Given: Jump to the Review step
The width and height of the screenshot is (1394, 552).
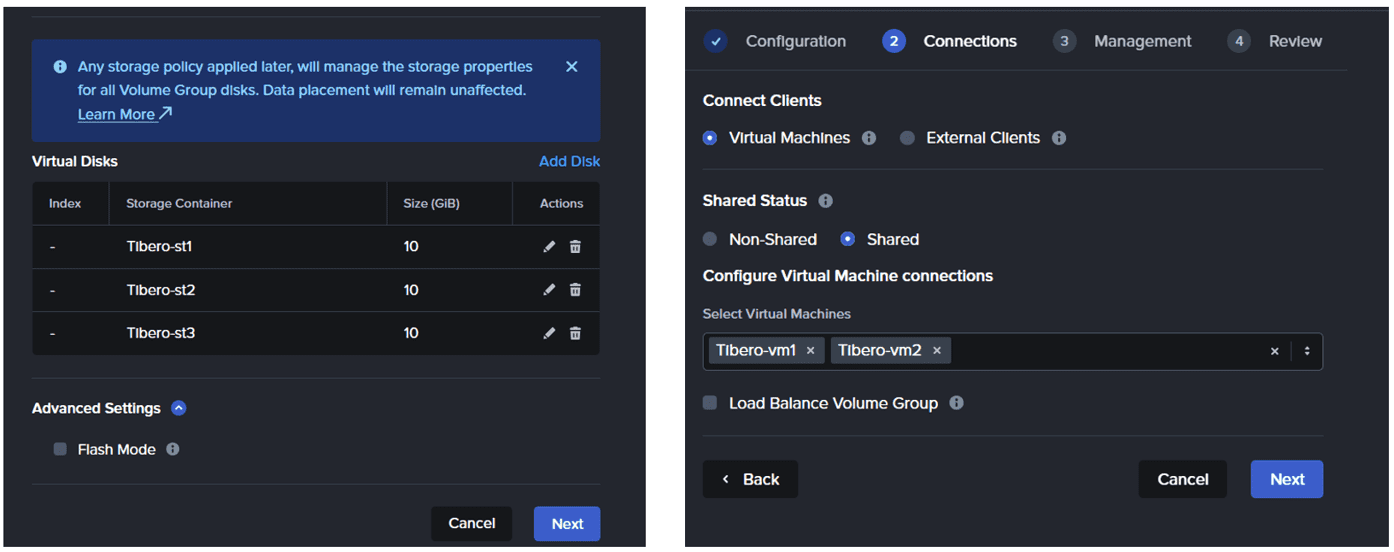Looking at the screenshot, I should tap(1275, 41).
